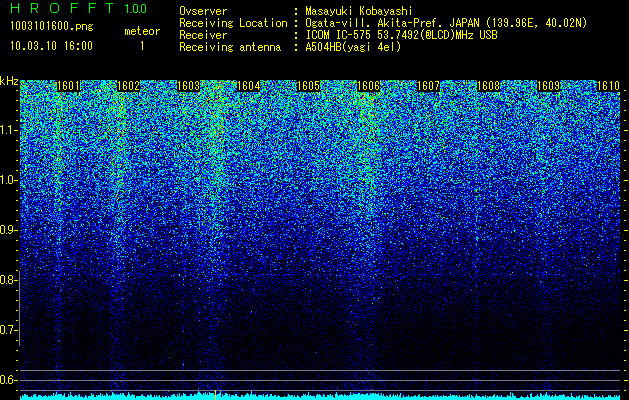Click the 0.7 frequency axis label

pos(7,330)
